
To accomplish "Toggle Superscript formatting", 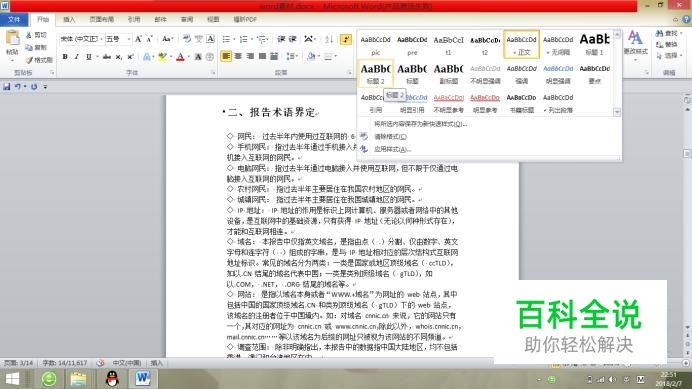I will coord(131,57).
